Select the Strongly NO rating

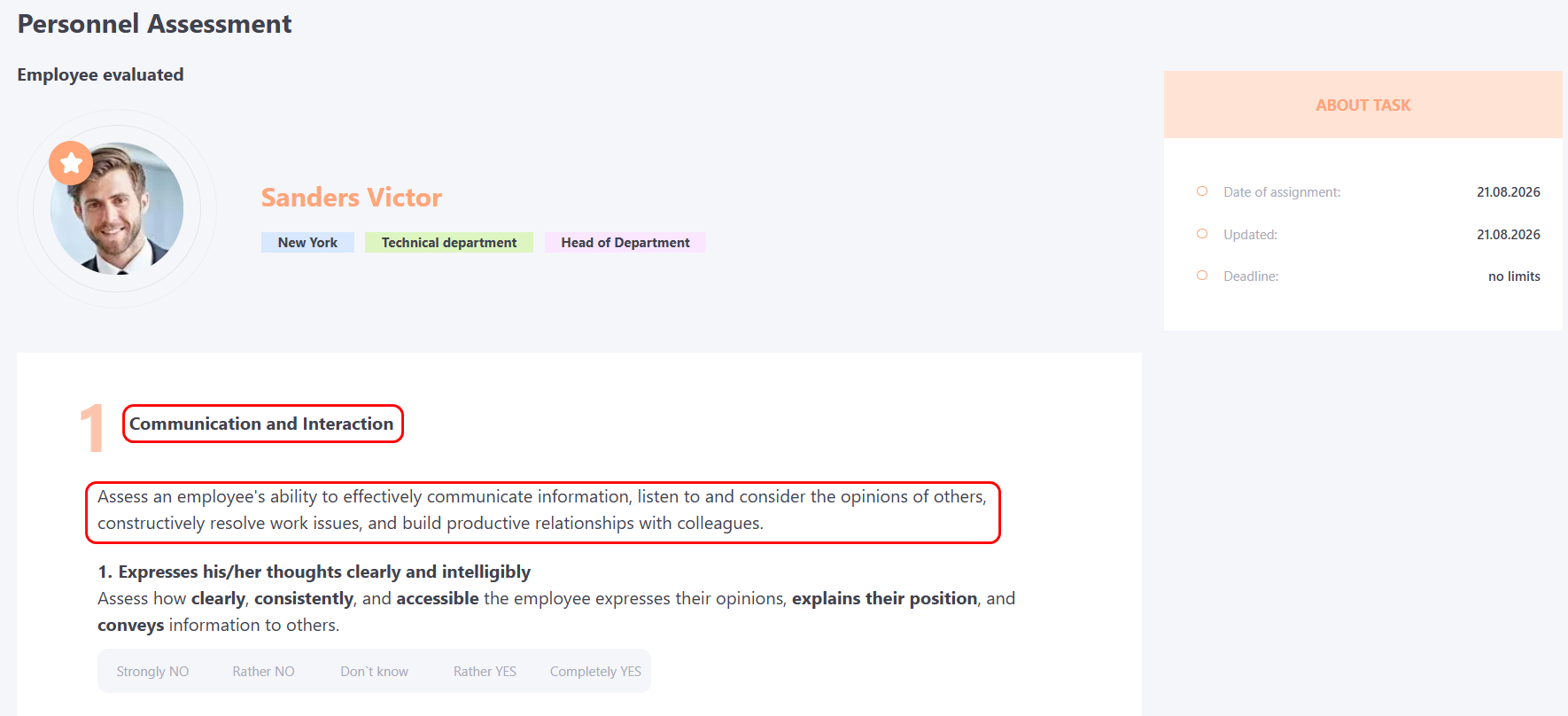152,672
